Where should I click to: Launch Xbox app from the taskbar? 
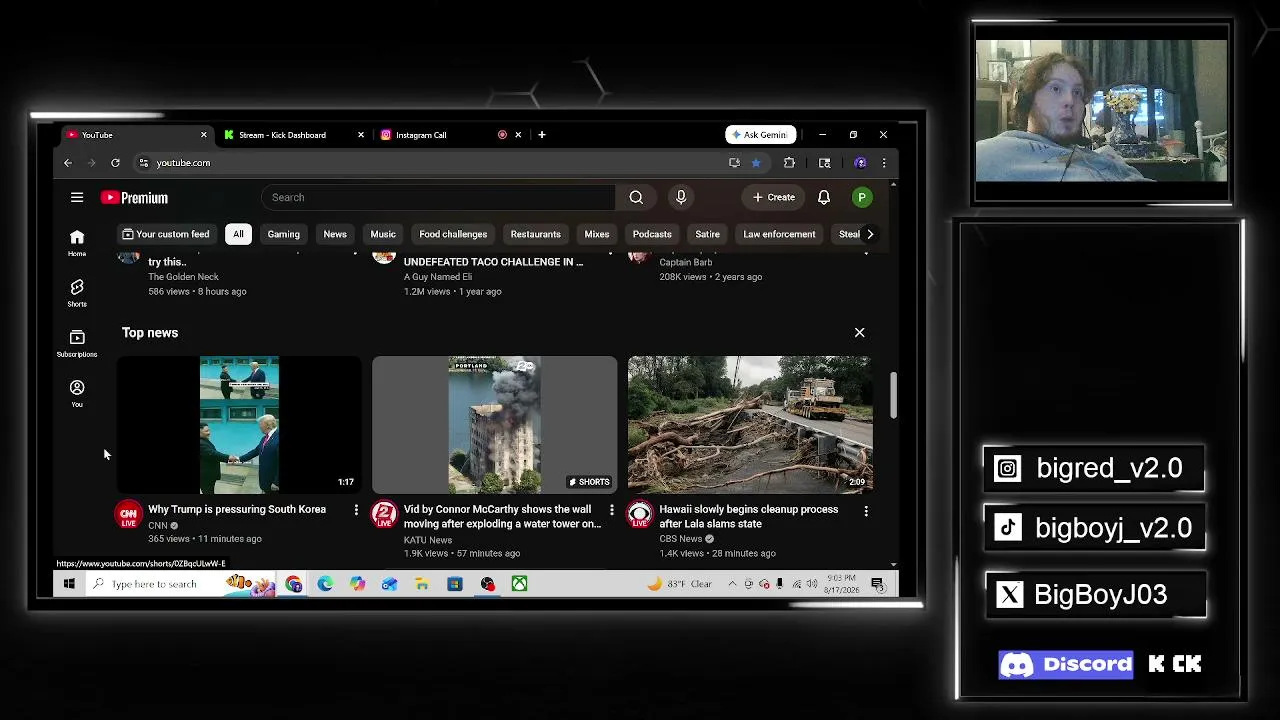click(x=520, y=584)
